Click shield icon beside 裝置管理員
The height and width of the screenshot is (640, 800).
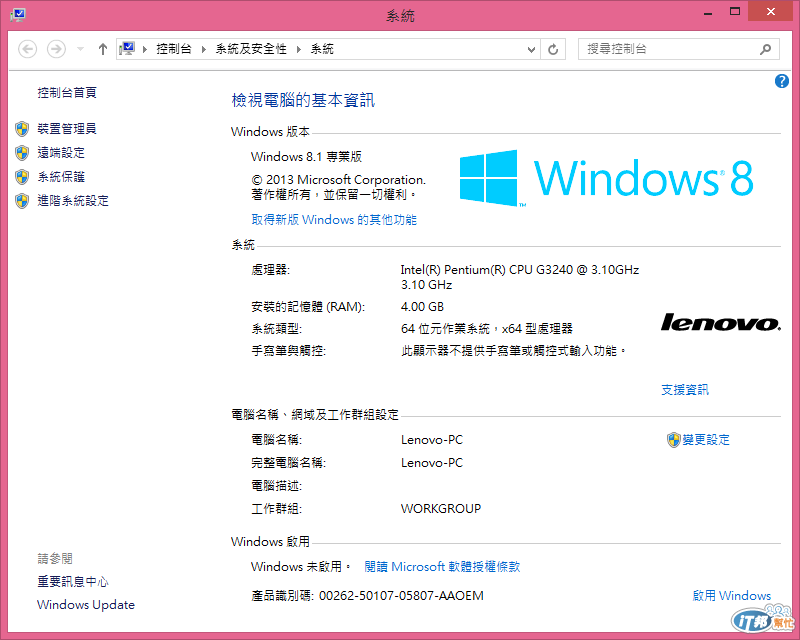pyautogui.click(x=22, y=129)
